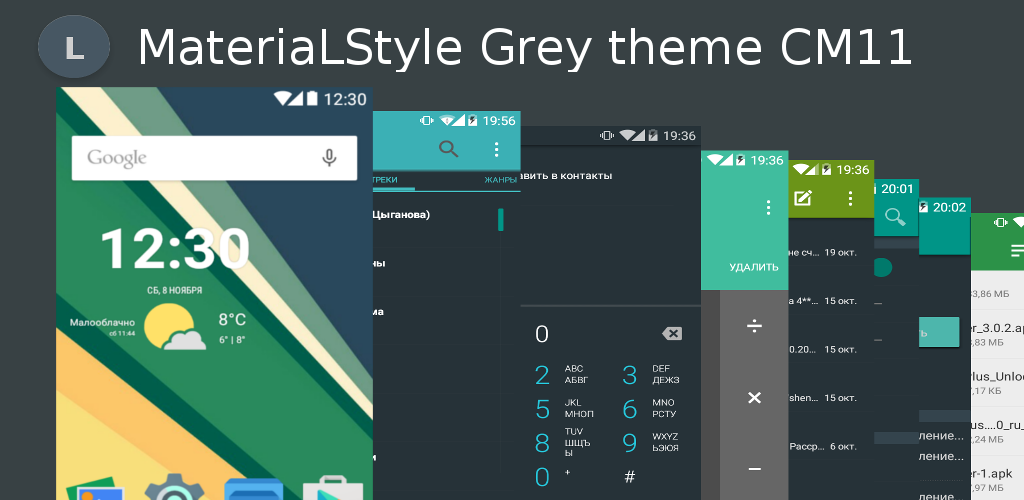
Task: Open the blue folder app in the dock
Action: click(253, 490)
